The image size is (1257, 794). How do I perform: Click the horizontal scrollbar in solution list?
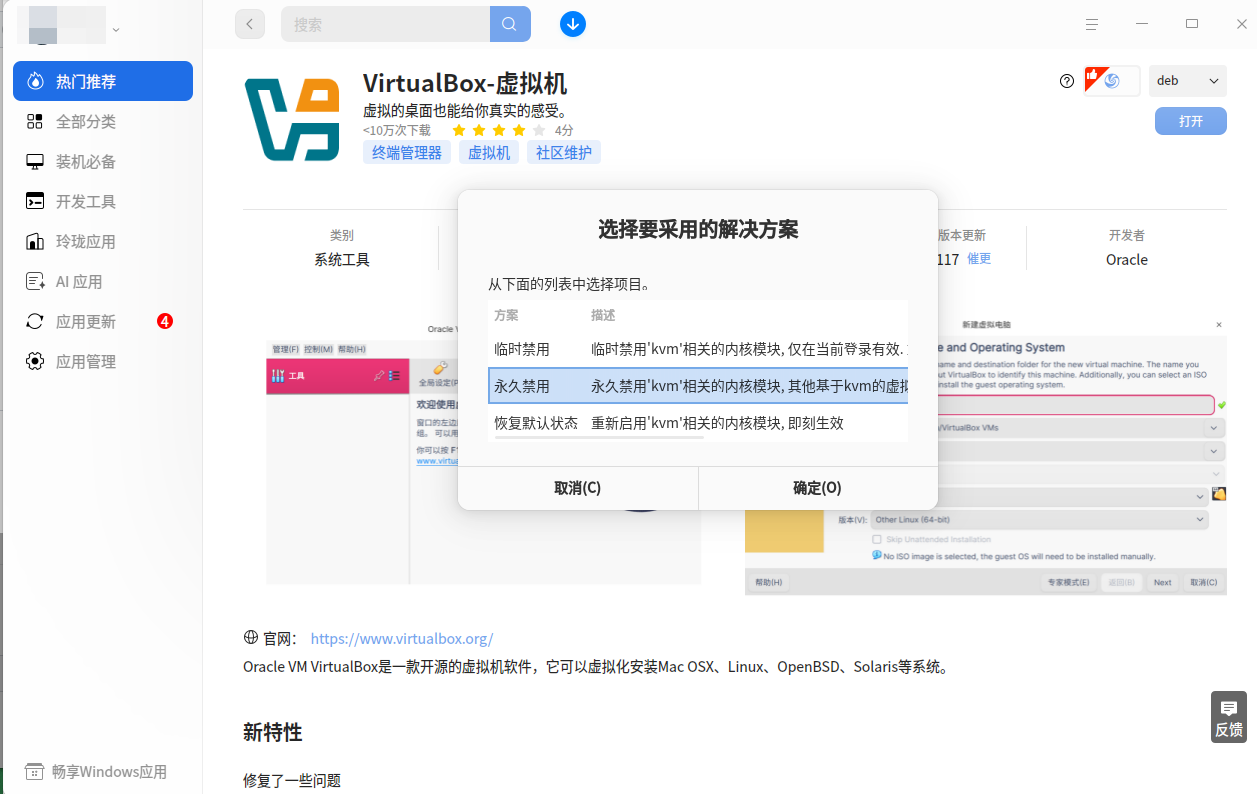pos(597,437)
